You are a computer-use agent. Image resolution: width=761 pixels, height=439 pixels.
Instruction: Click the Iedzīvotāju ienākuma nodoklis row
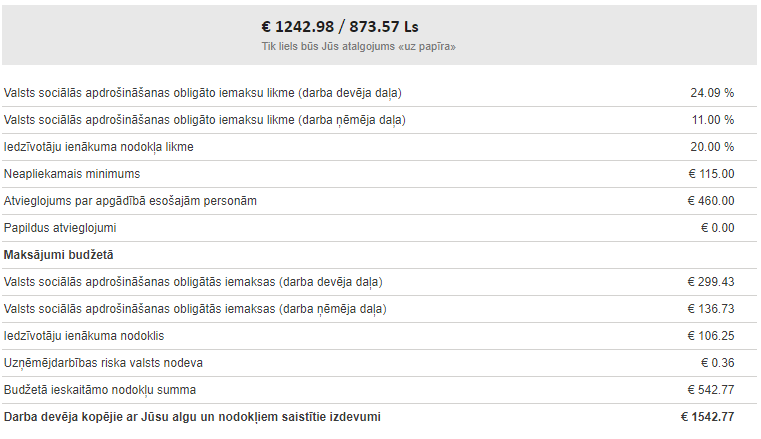(380, 336)
